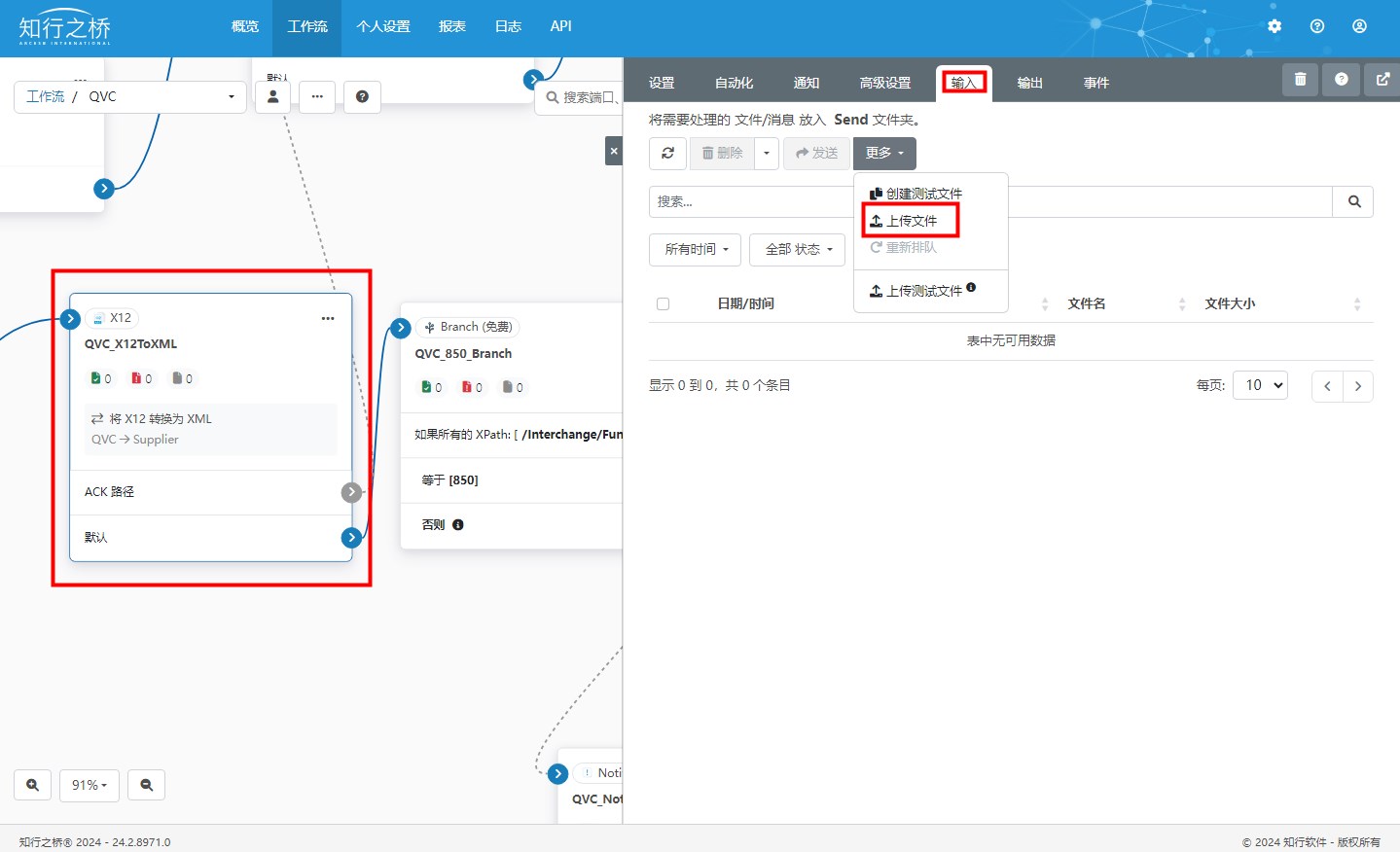Screen dimensions: 1400x852
Task: Open the 91% zoom level dropdown
Action: coord(90,785)
